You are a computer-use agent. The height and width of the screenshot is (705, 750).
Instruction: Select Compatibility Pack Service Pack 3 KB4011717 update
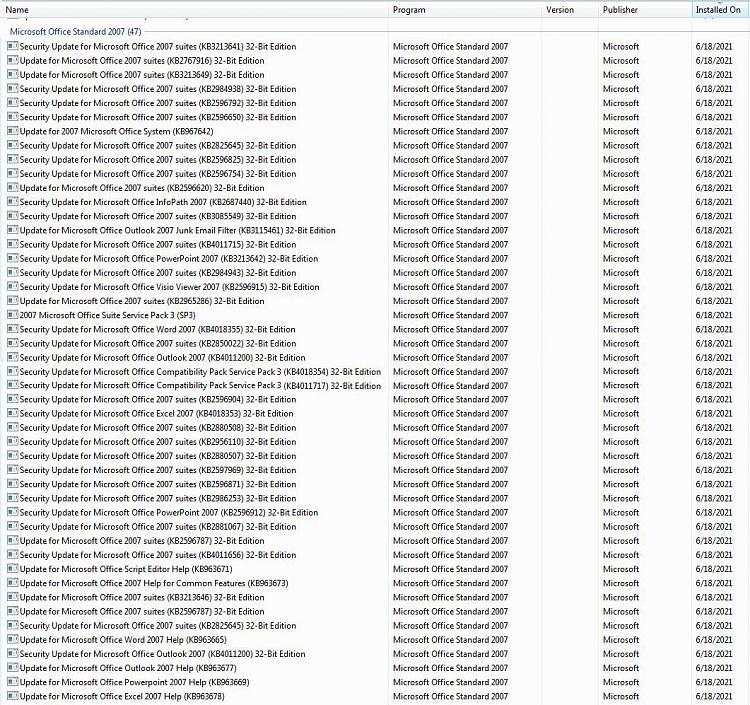click(200, 386)
